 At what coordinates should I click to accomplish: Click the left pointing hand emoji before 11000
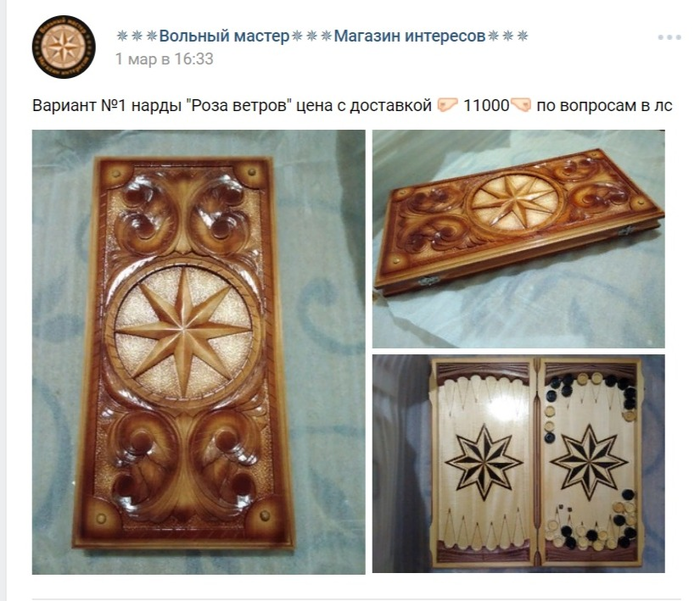coord(447,105)
